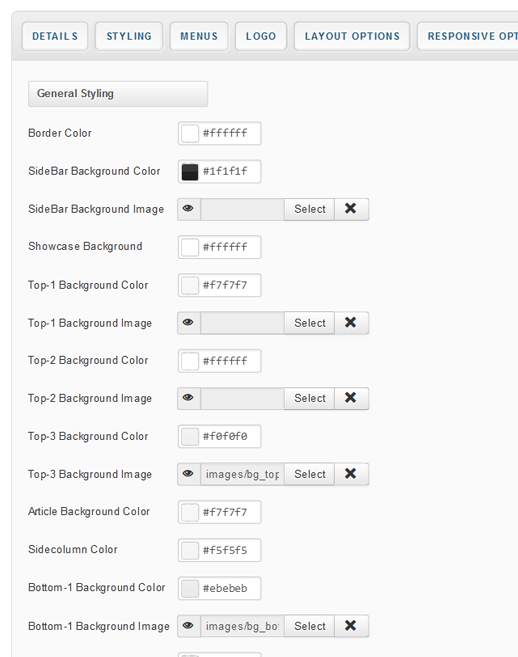Switch to the Layout Options tab
This screenshot has width=518, height=657.
352,36
